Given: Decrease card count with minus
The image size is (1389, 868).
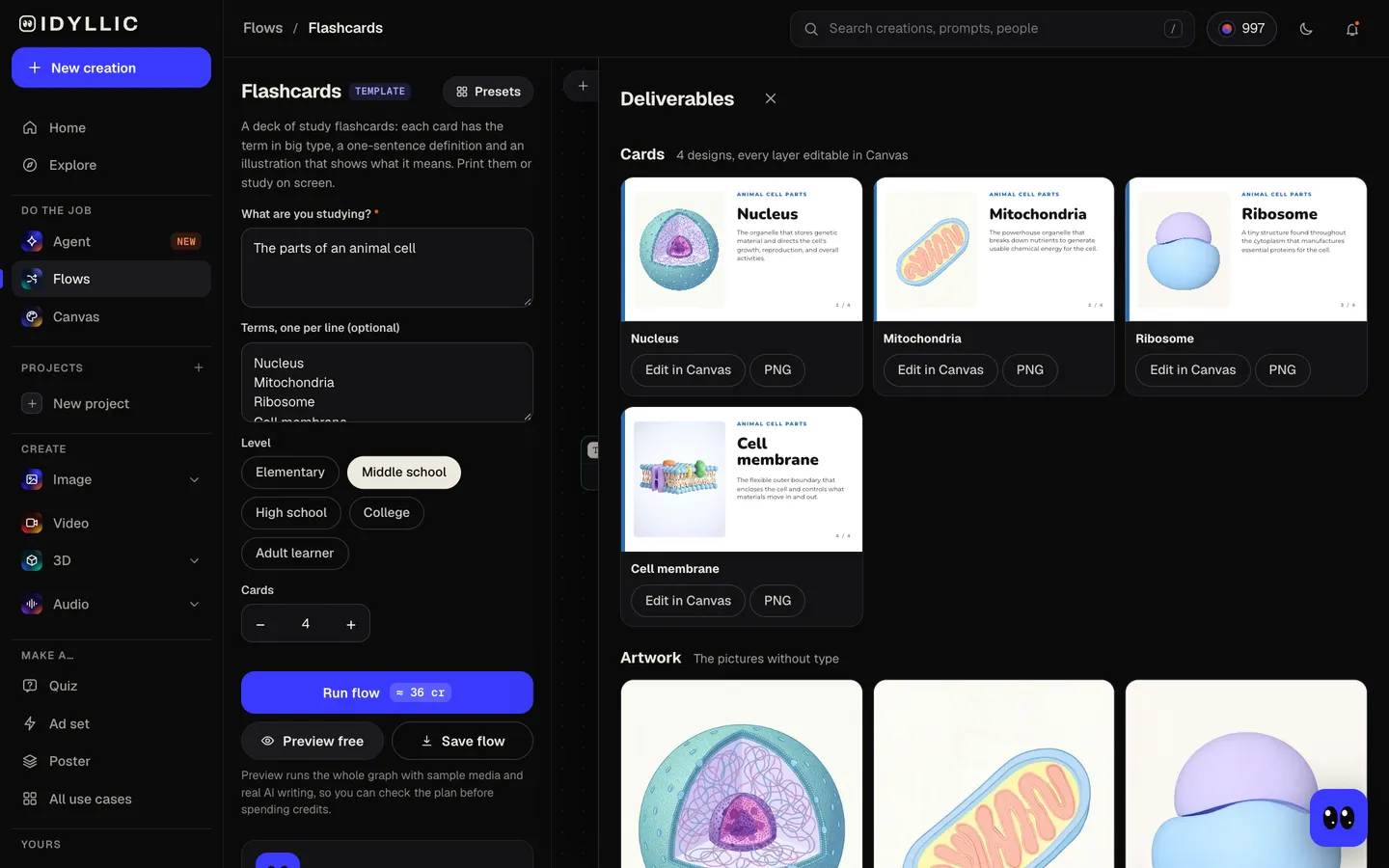Looking at the screenshot, I should [x=260, y=624].
